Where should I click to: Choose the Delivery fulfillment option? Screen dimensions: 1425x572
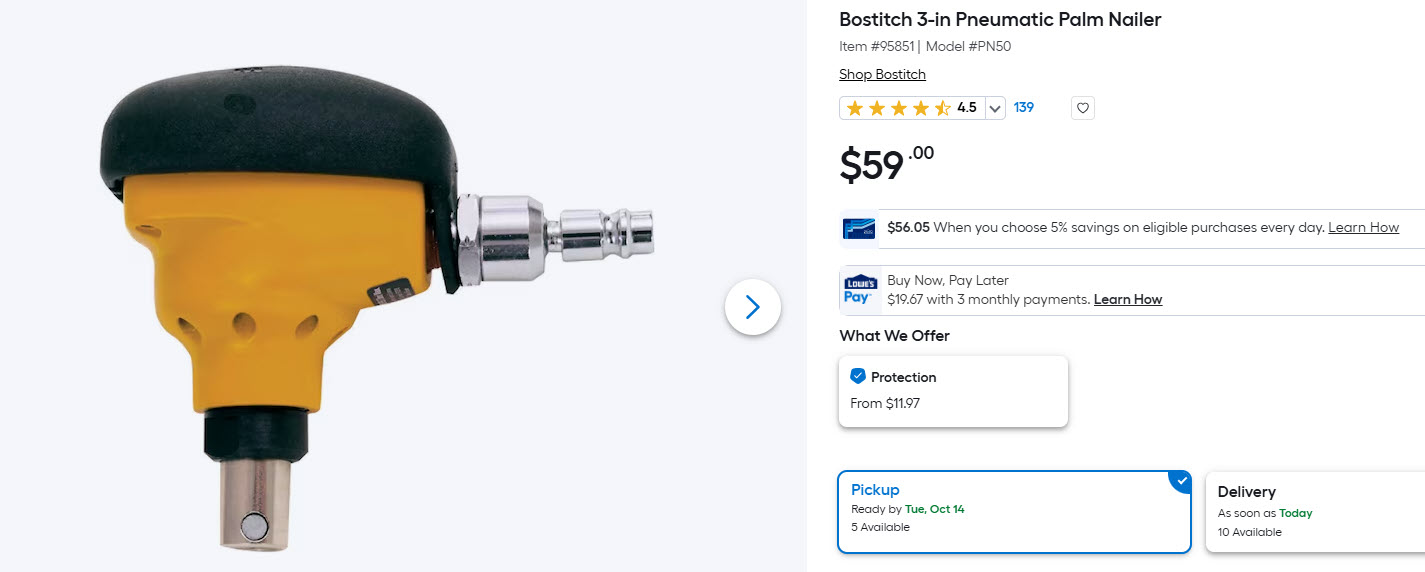click(1315, 511)
